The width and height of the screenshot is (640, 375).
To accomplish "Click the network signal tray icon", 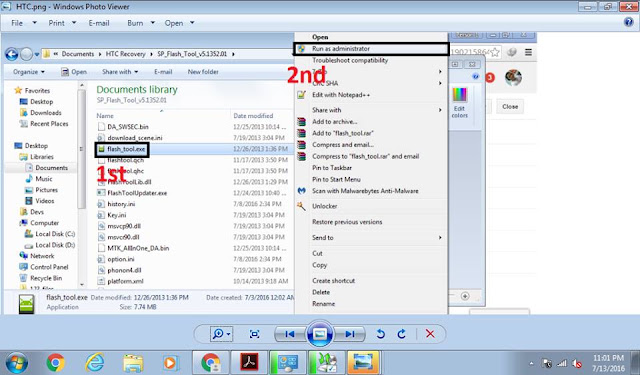I will click(562, 363).
